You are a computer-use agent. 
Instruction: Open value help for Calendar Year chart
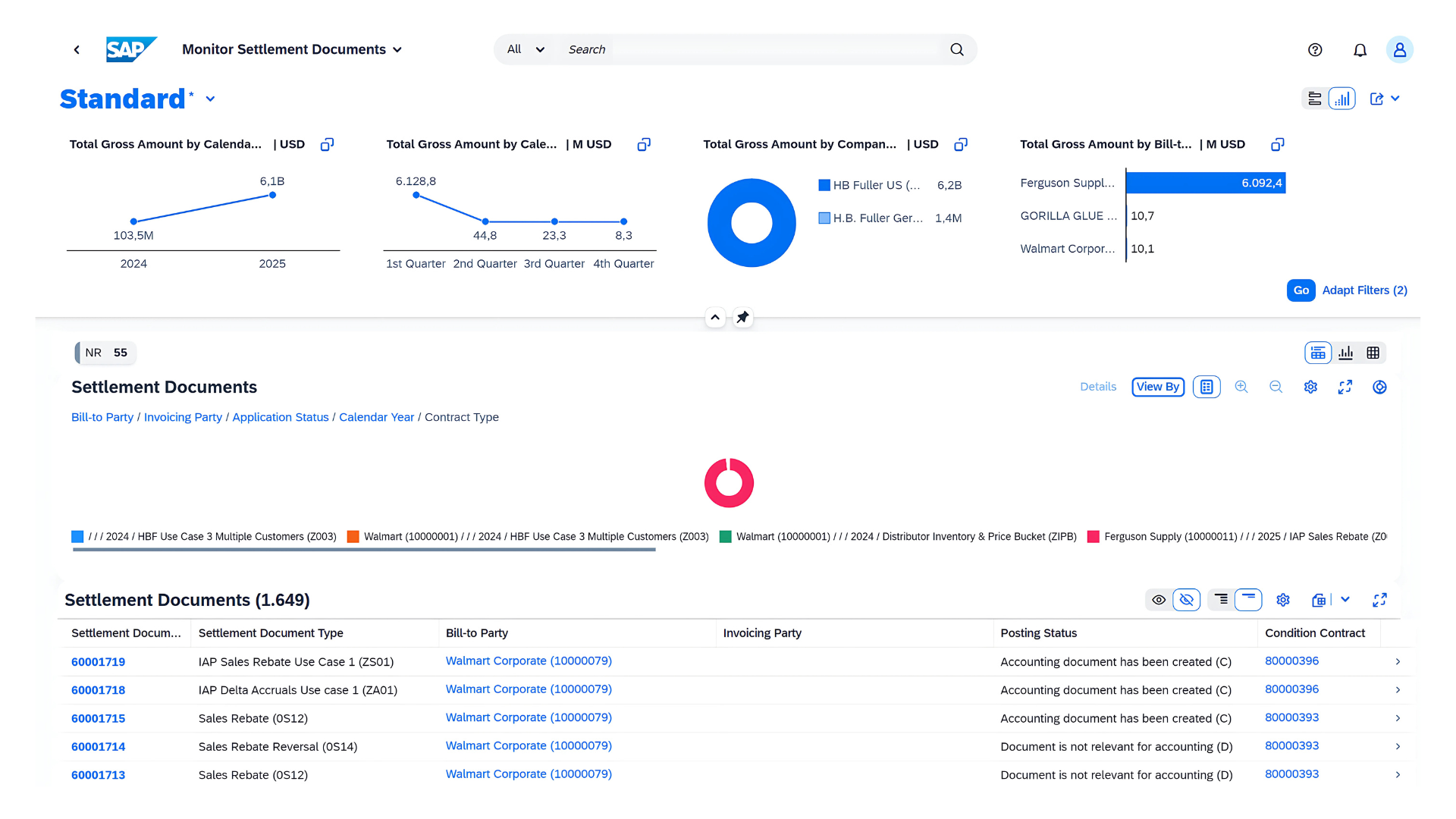[327, 144]
